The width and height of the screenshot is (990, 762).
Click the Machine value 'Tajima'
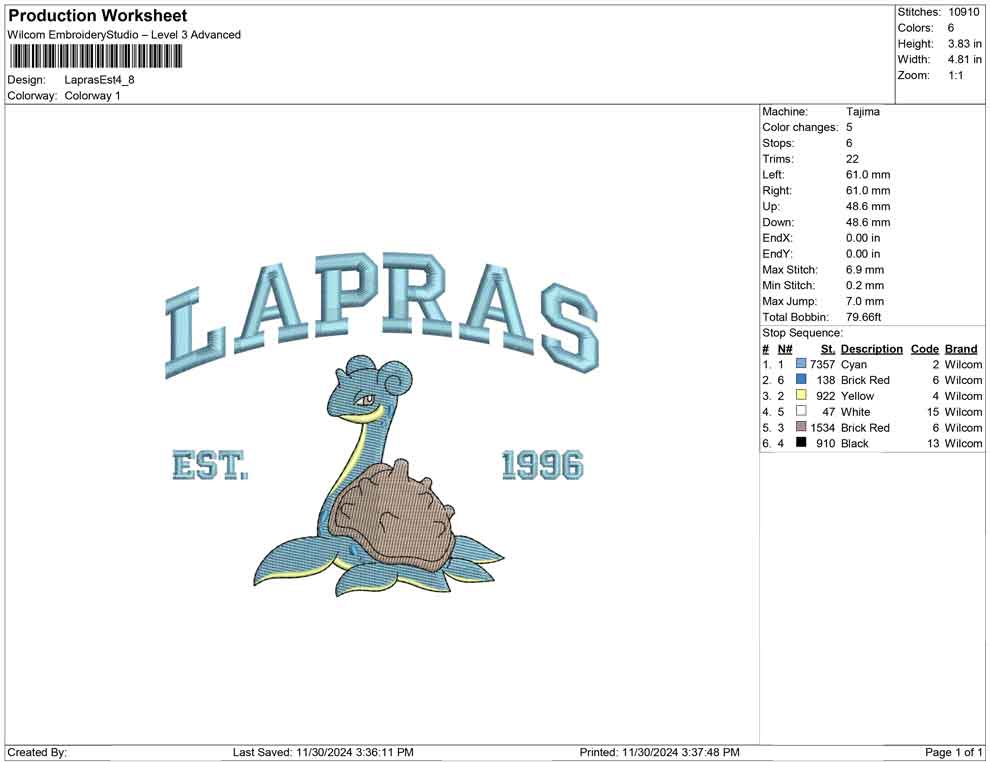click(862, 111)
